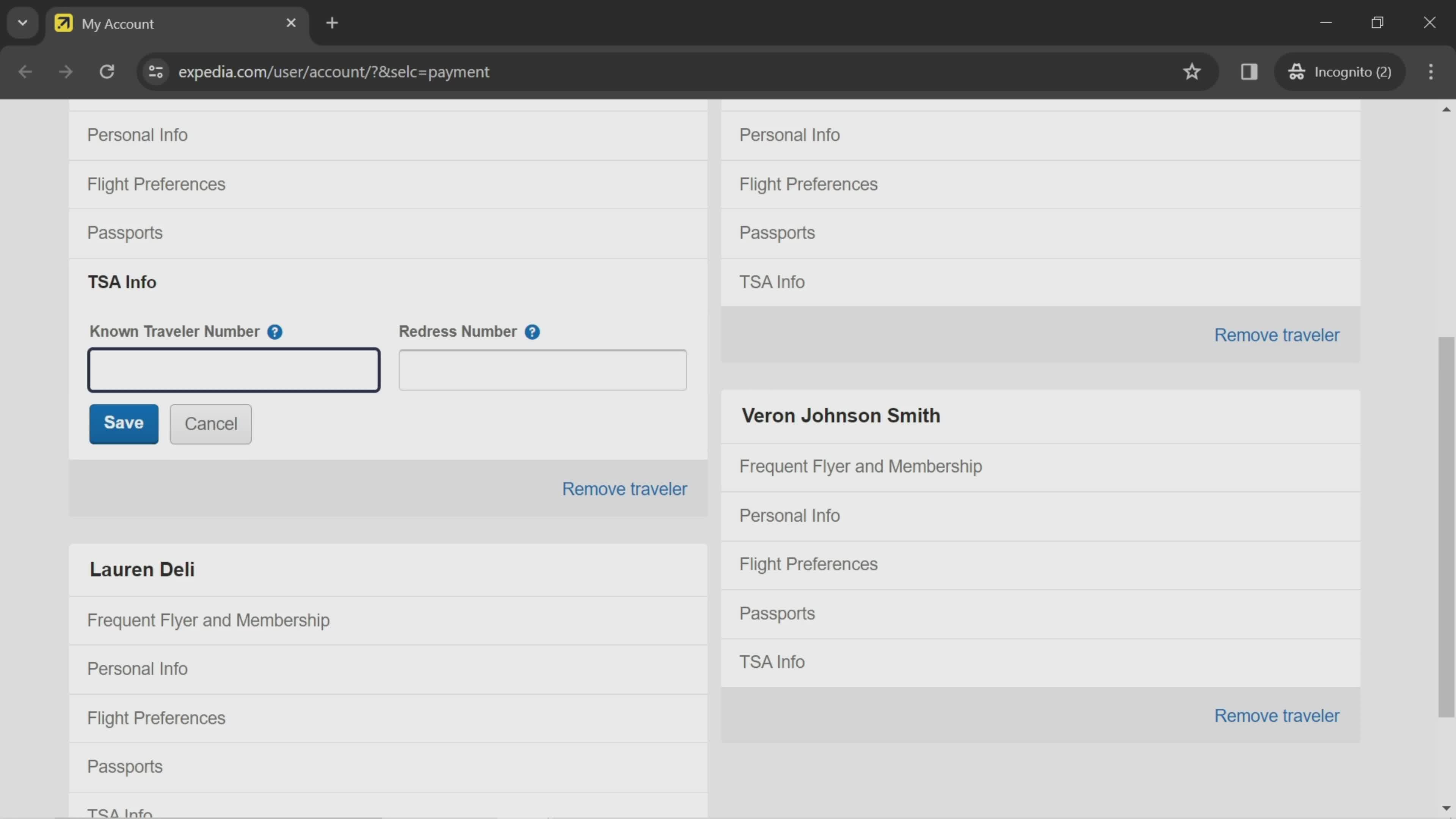The image size is (1456, 819).
Task: Select the Veron Johnson Smith heading
Action: click(x=841, y=416)
